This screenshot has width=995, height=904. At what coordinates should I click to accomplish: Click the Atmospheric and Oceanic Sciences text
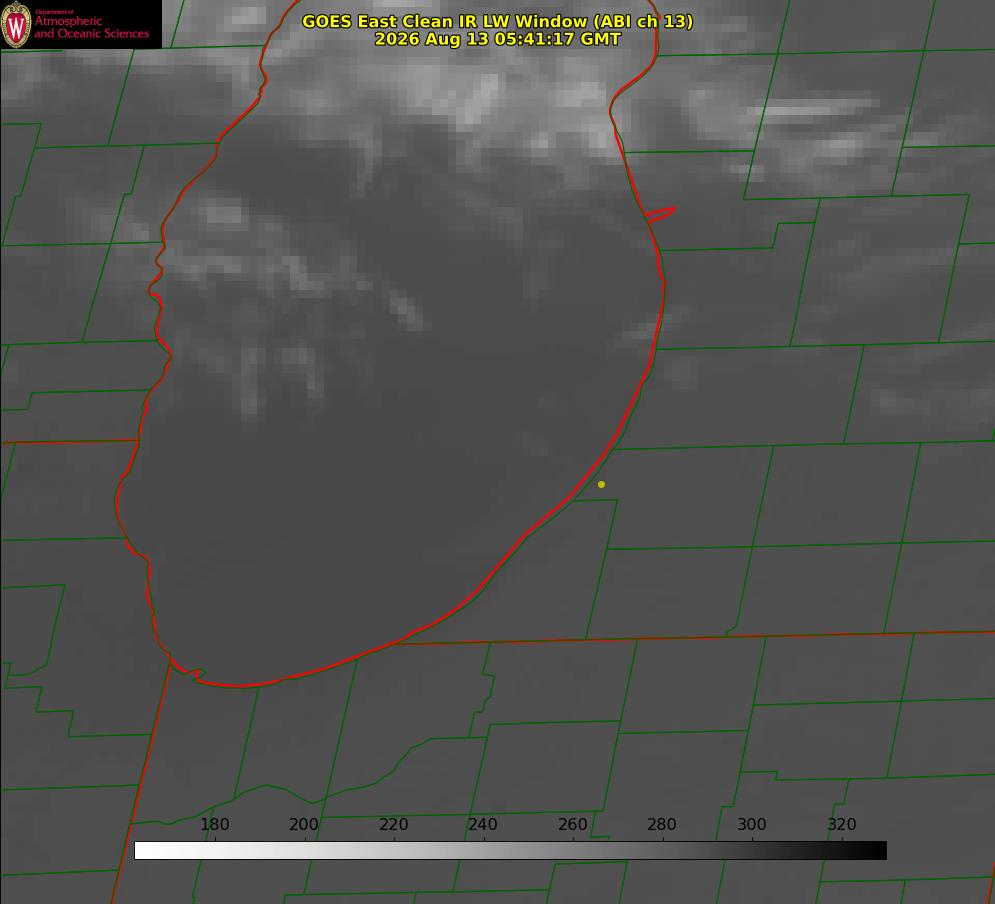91,27
